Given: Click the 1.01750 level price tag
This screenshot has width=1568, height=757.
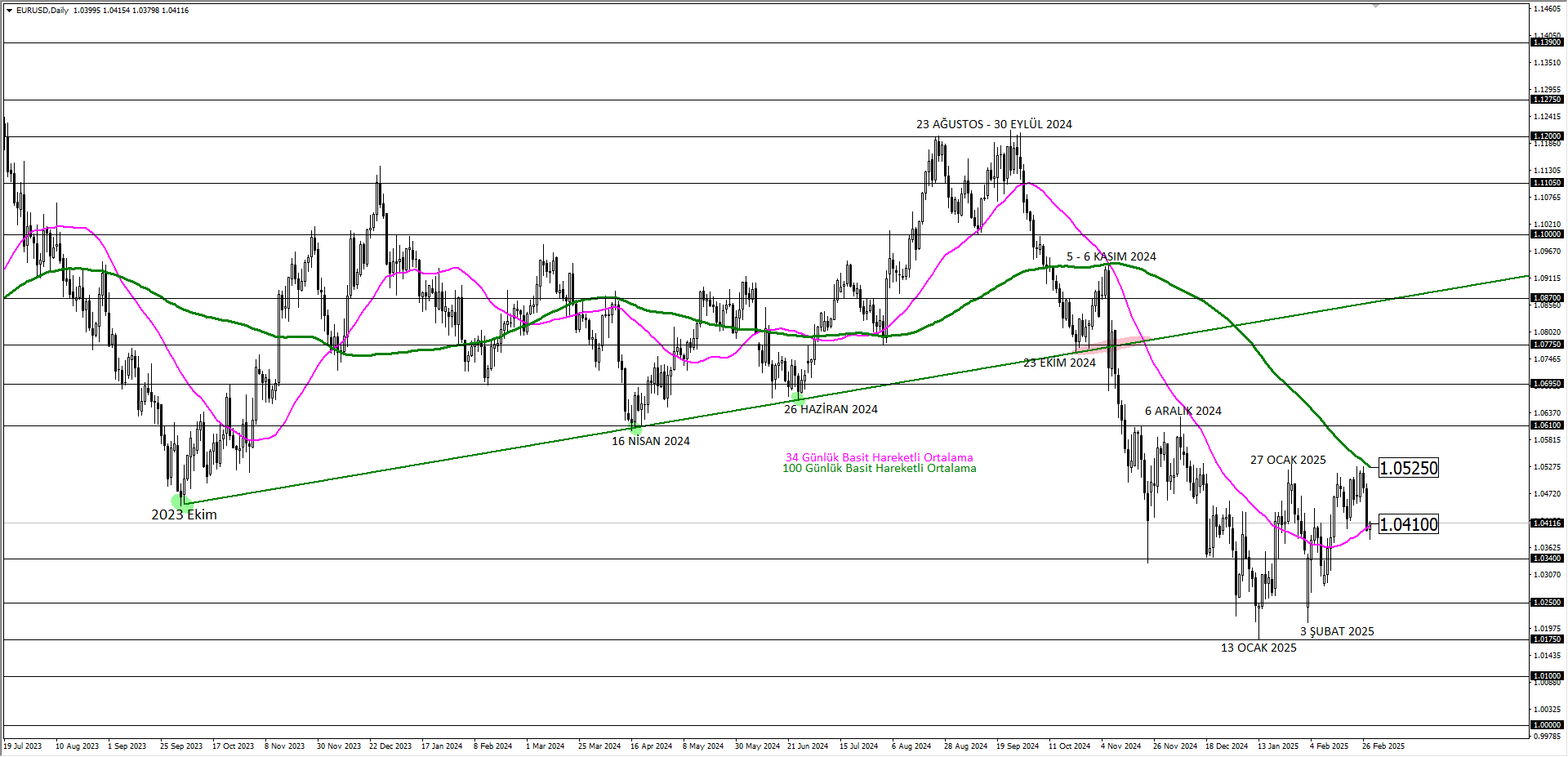Looking at the screenshot, I should click(x=1547, y=639).
